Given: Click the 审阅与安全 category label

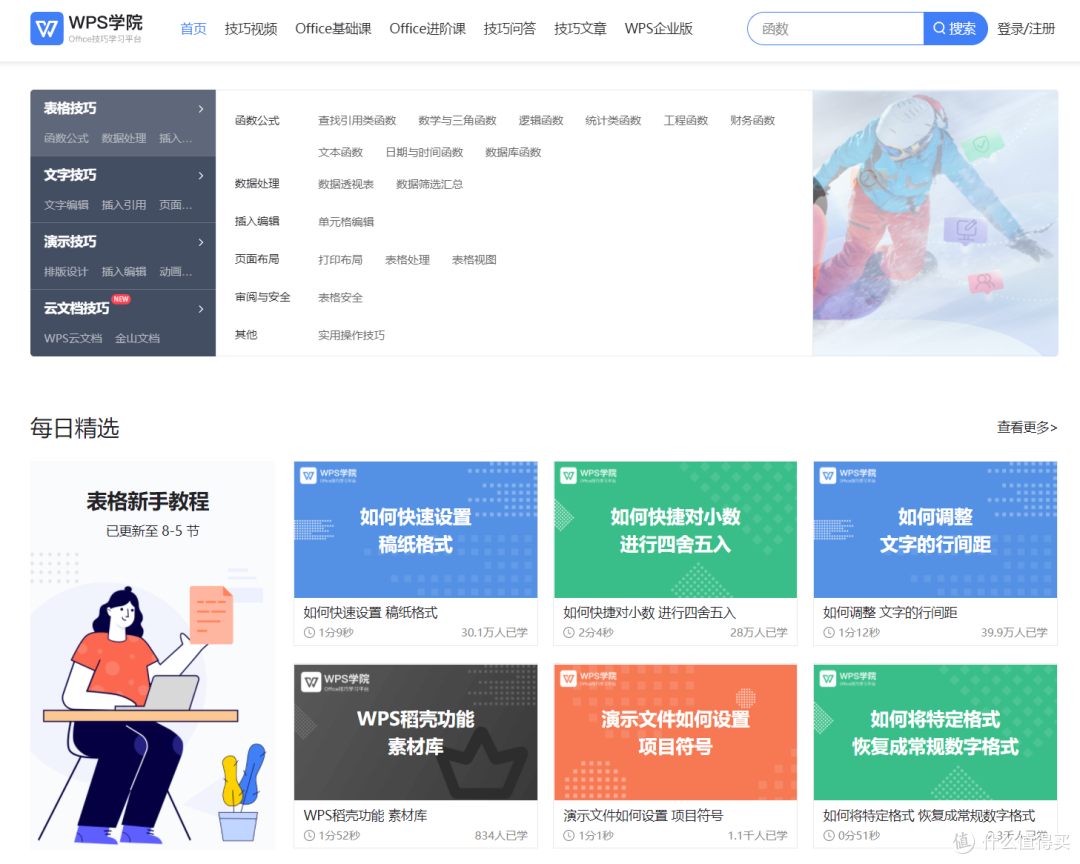Looking at the screenshot, I should click(x=262, y=297).
